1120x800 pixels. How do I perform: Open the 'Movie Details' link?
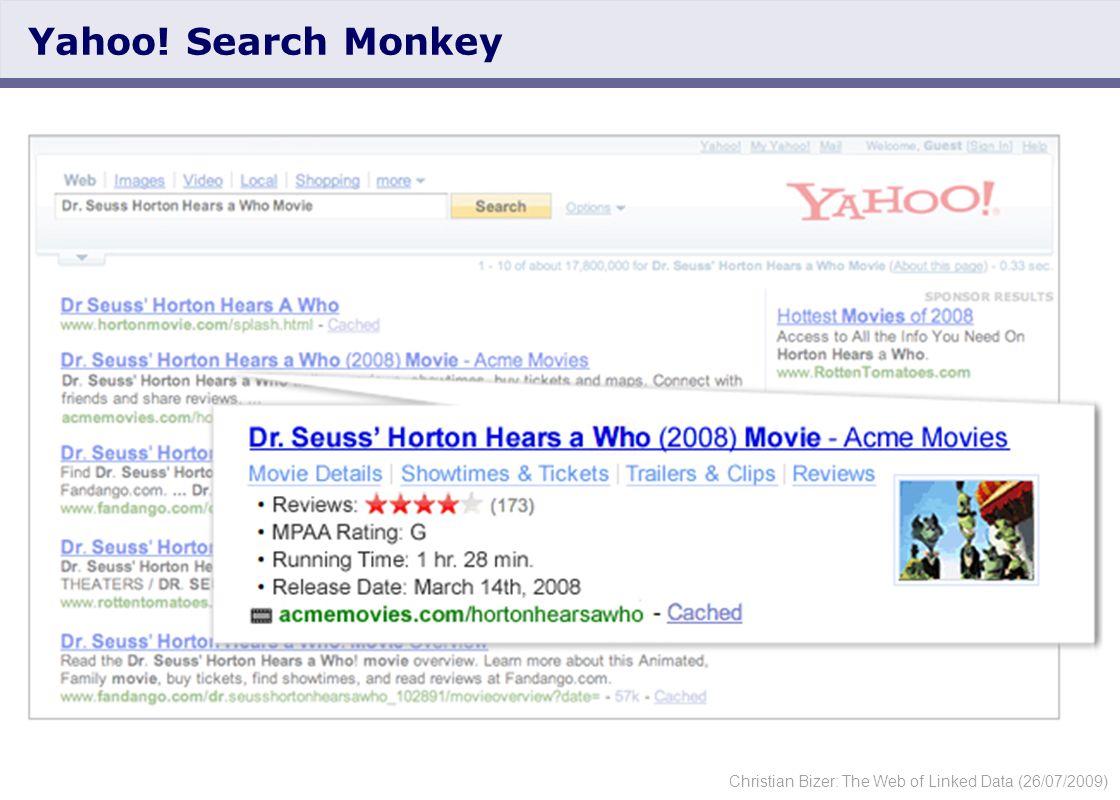click(x=315, y=474)
